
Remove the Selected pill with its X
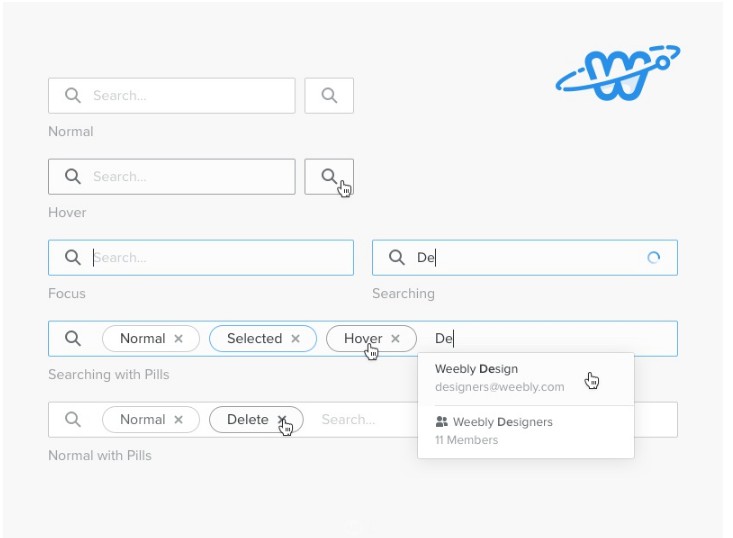click(296, 339)
